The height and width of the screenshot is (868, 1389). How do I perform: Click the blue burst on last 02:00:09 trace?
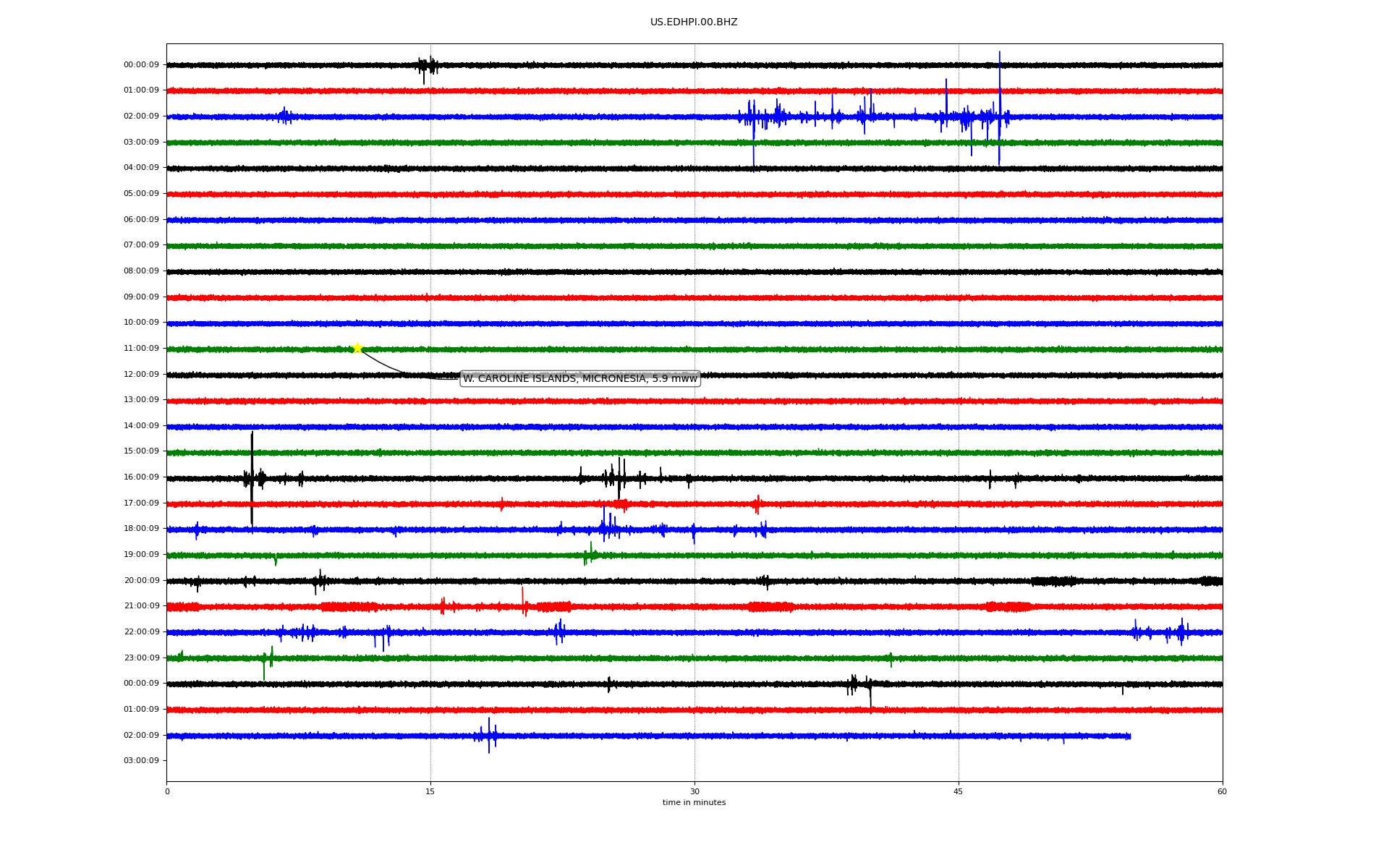(489, 736)
